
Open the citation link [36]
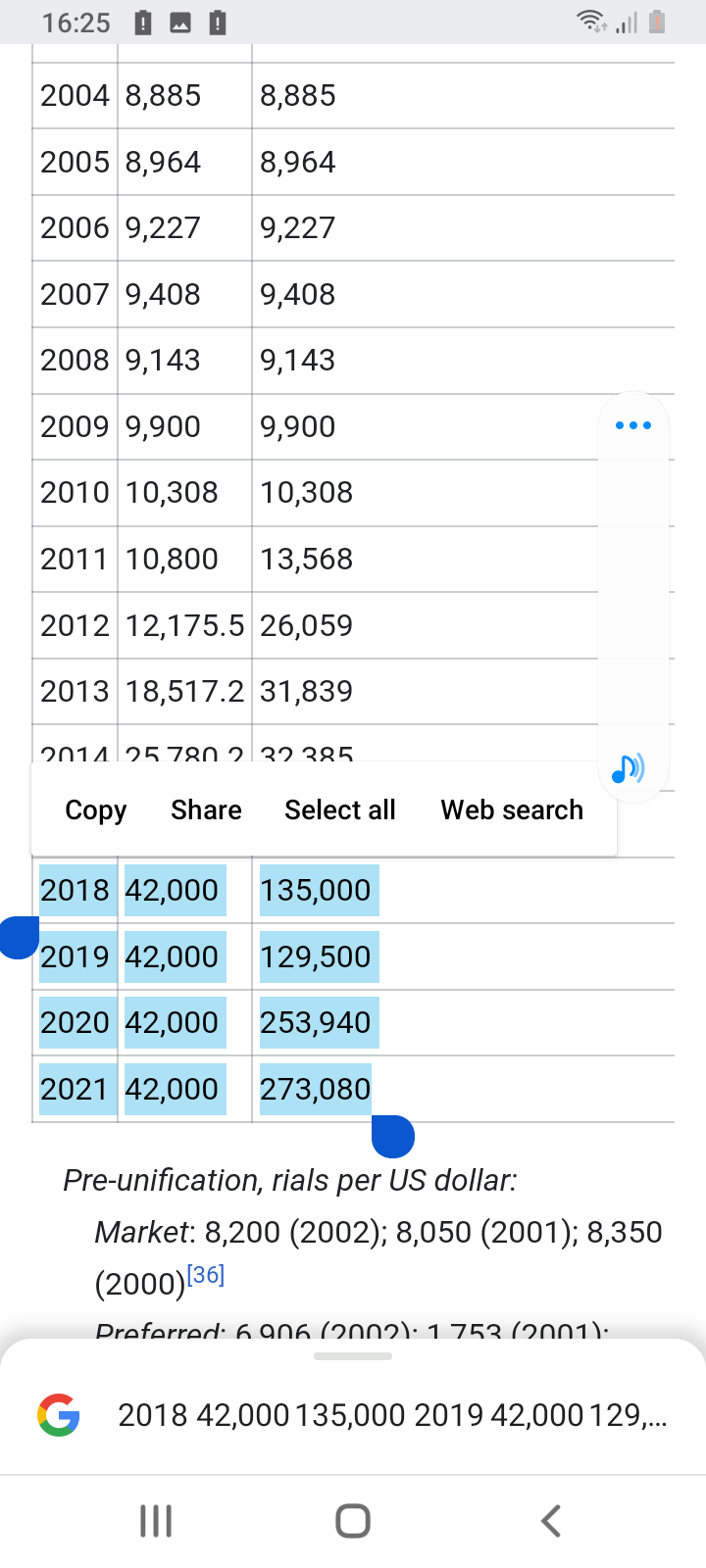pyautogui.click(x=206, y=1275)
